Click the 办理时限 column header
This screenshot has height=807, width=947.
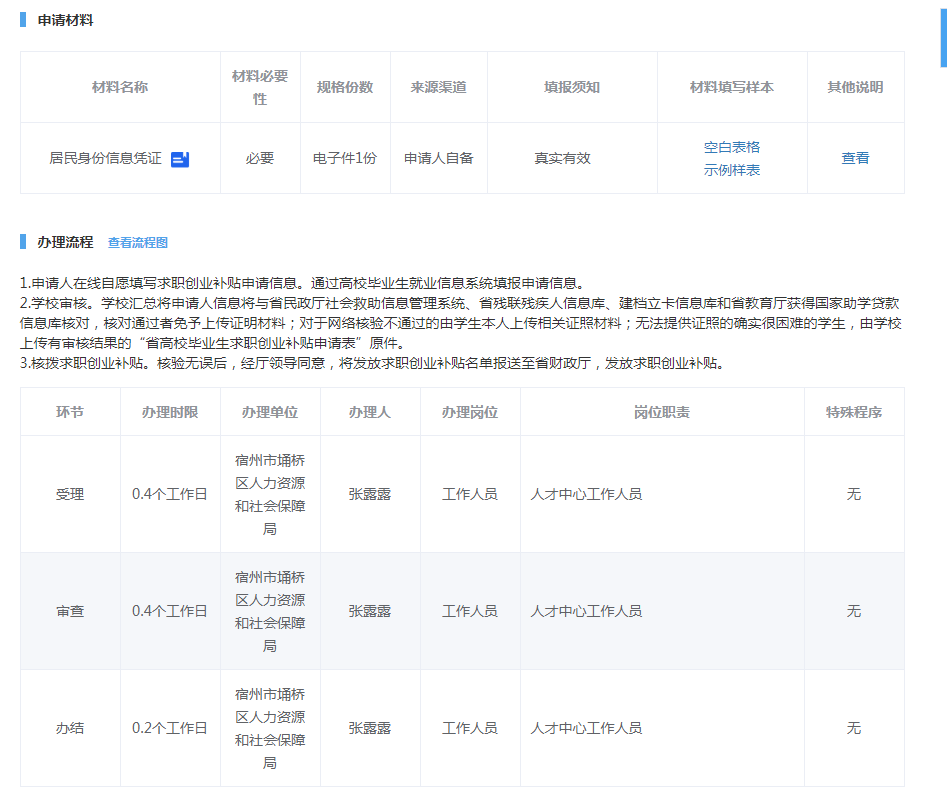coord(170,412)
